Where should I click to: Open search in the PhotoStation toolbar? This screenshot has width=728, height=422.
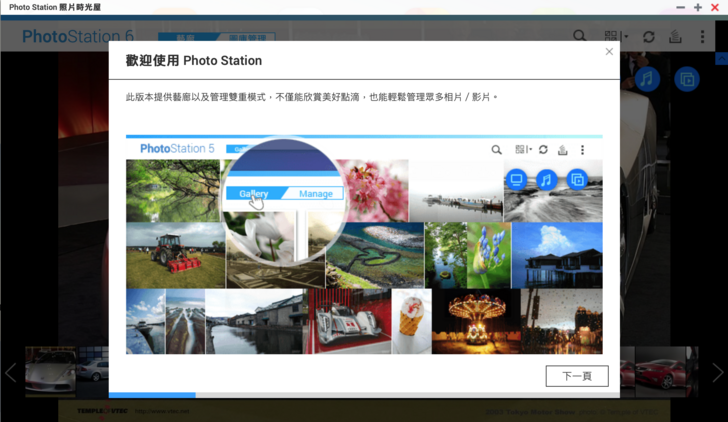580,37
